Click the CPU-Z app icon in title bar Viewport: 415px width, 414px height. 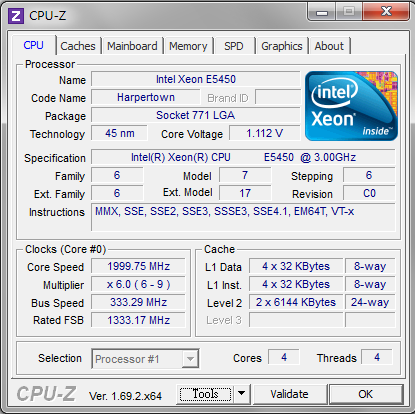point(16,16)
